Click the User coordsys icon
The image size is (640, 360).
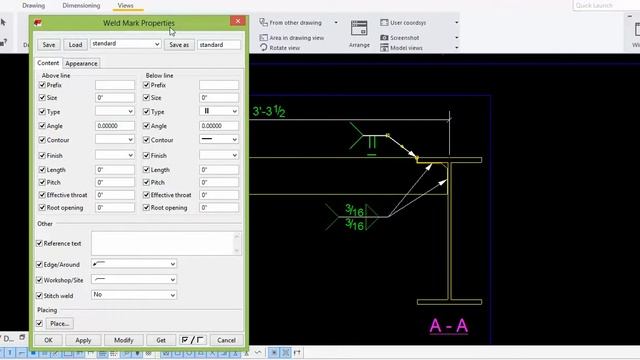[x=384, y=22]
